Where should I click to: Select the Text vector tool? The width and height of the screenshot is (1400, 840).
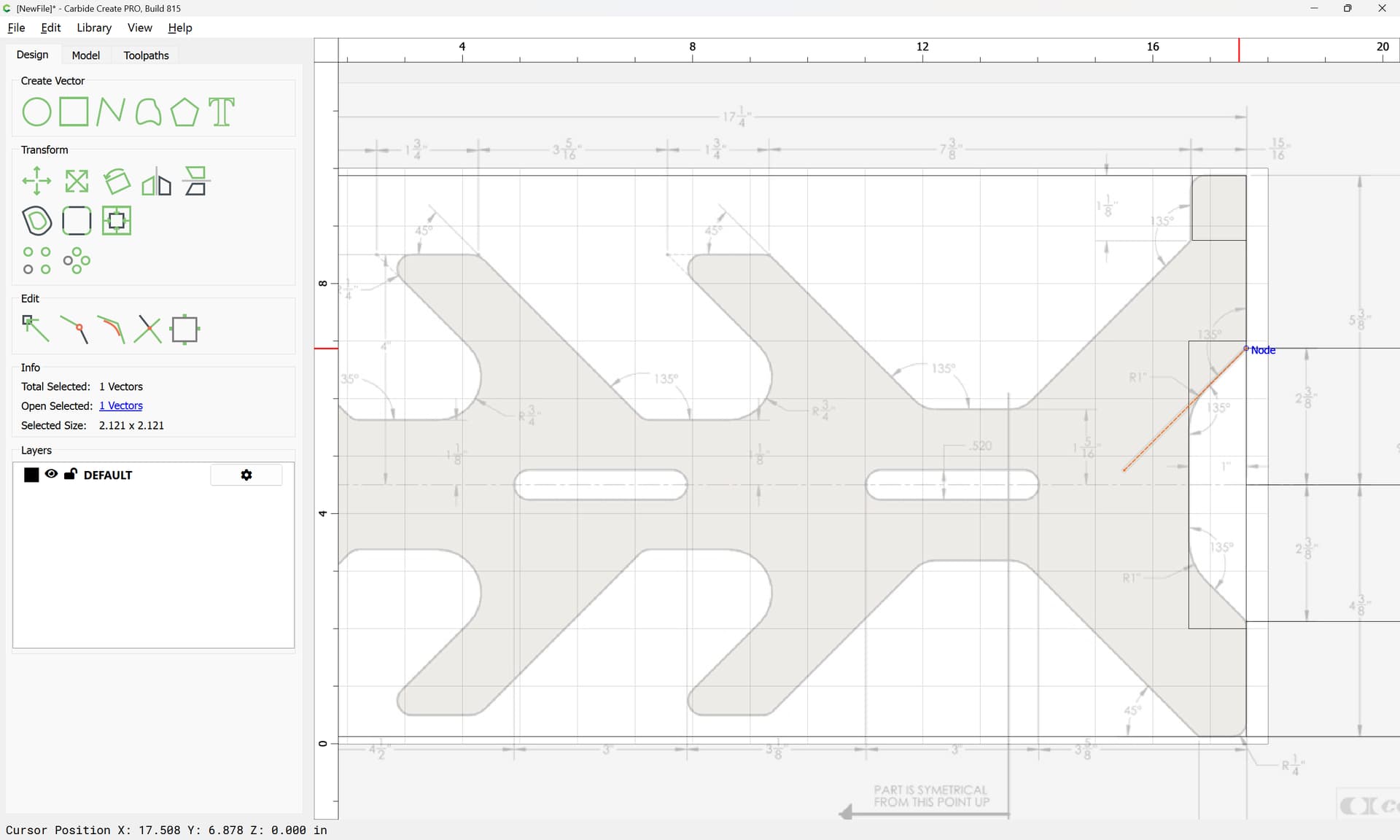click(222, 112)
